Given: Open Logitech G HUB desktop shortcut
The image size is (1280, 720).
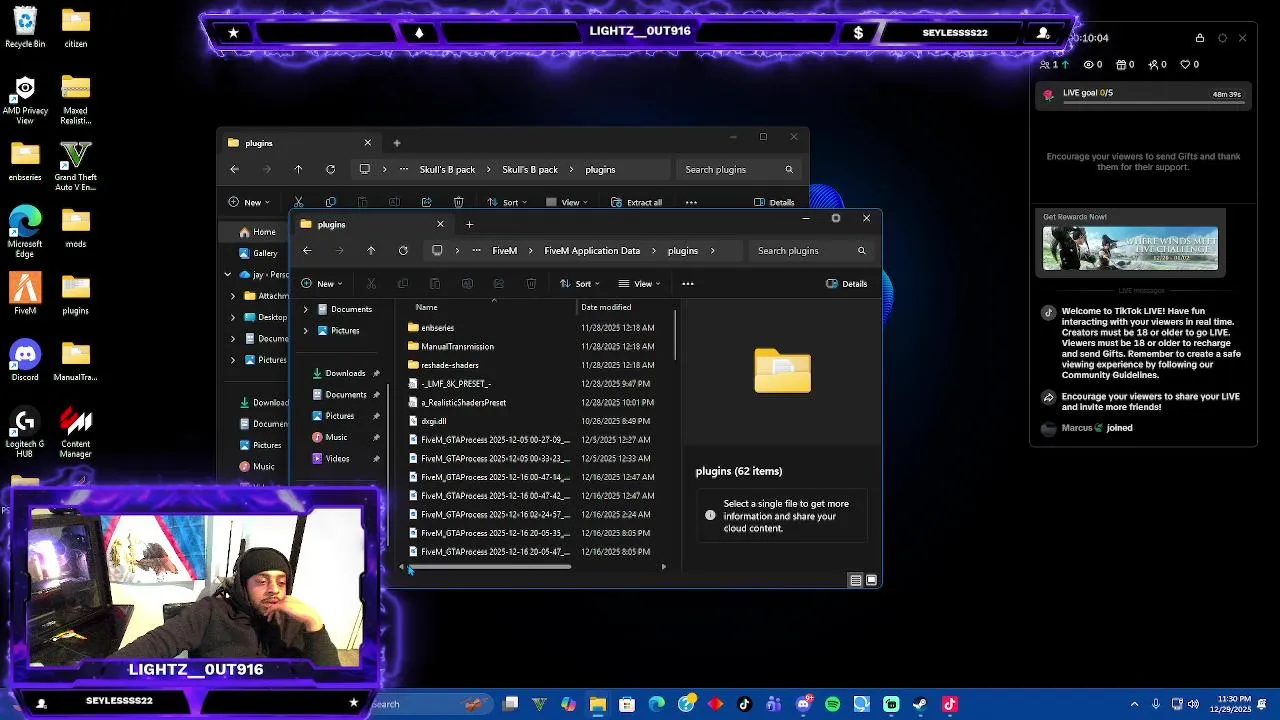Looking at the screenshot, I should 25,433.
